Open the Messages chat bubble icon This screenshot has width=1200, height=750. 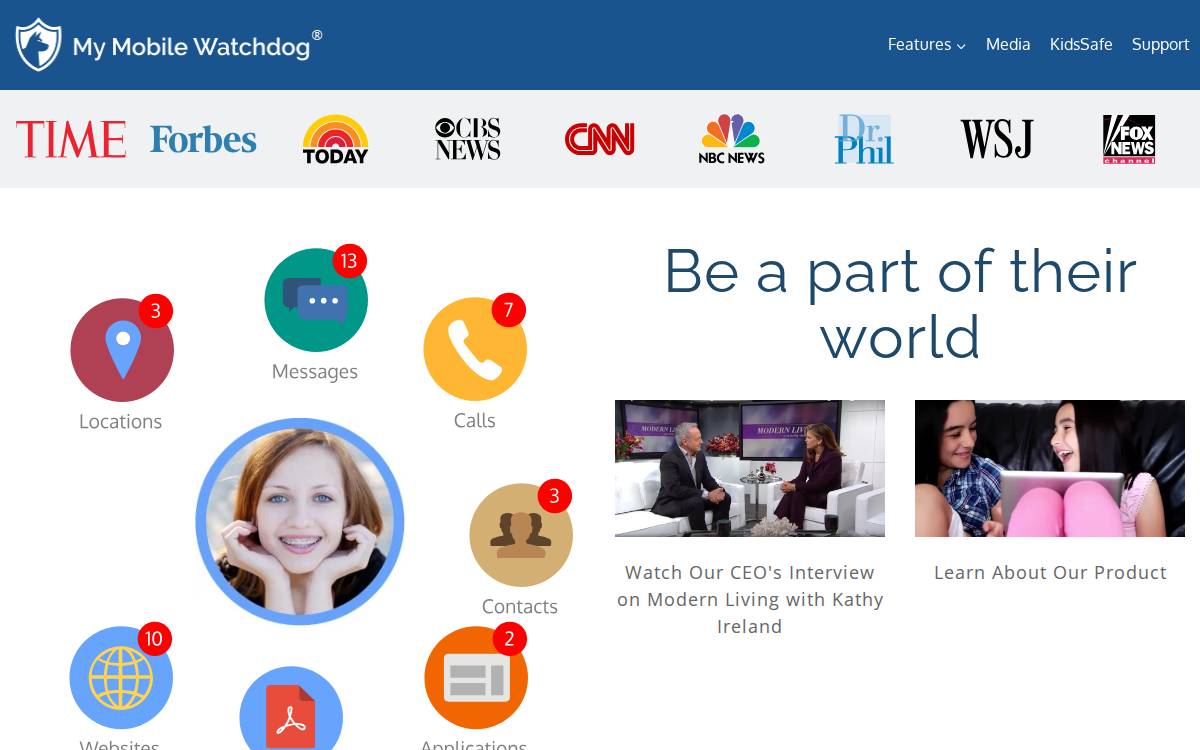pos(316,300)
